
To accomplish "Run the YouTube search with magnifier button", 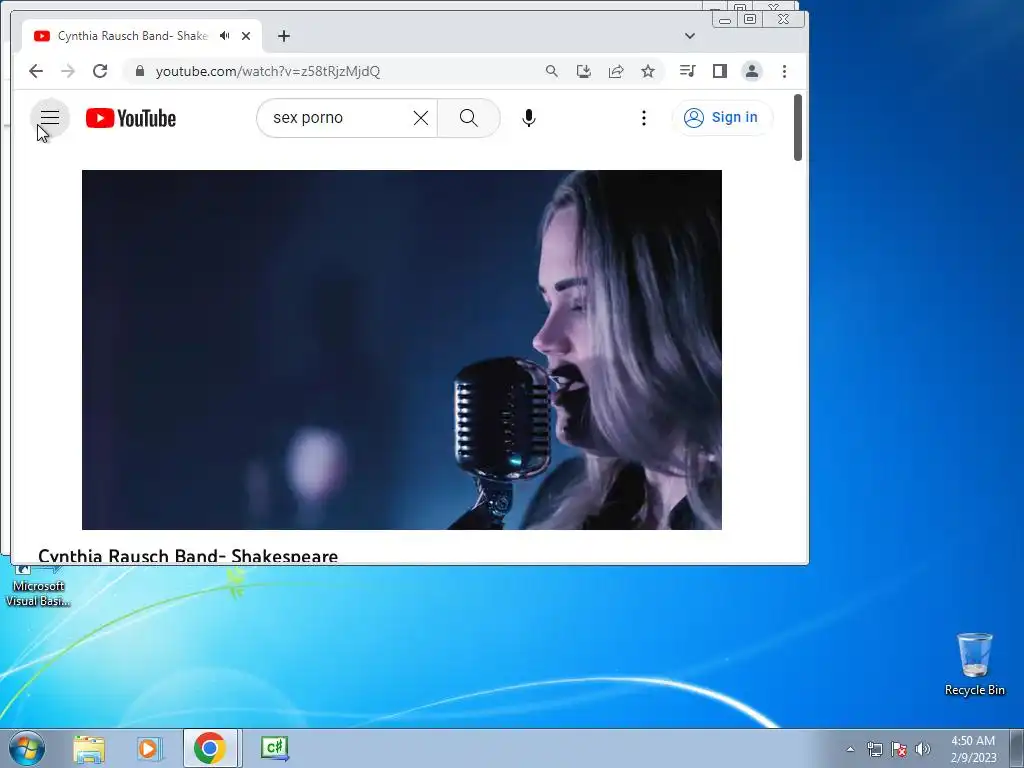I will click(468, 118).
